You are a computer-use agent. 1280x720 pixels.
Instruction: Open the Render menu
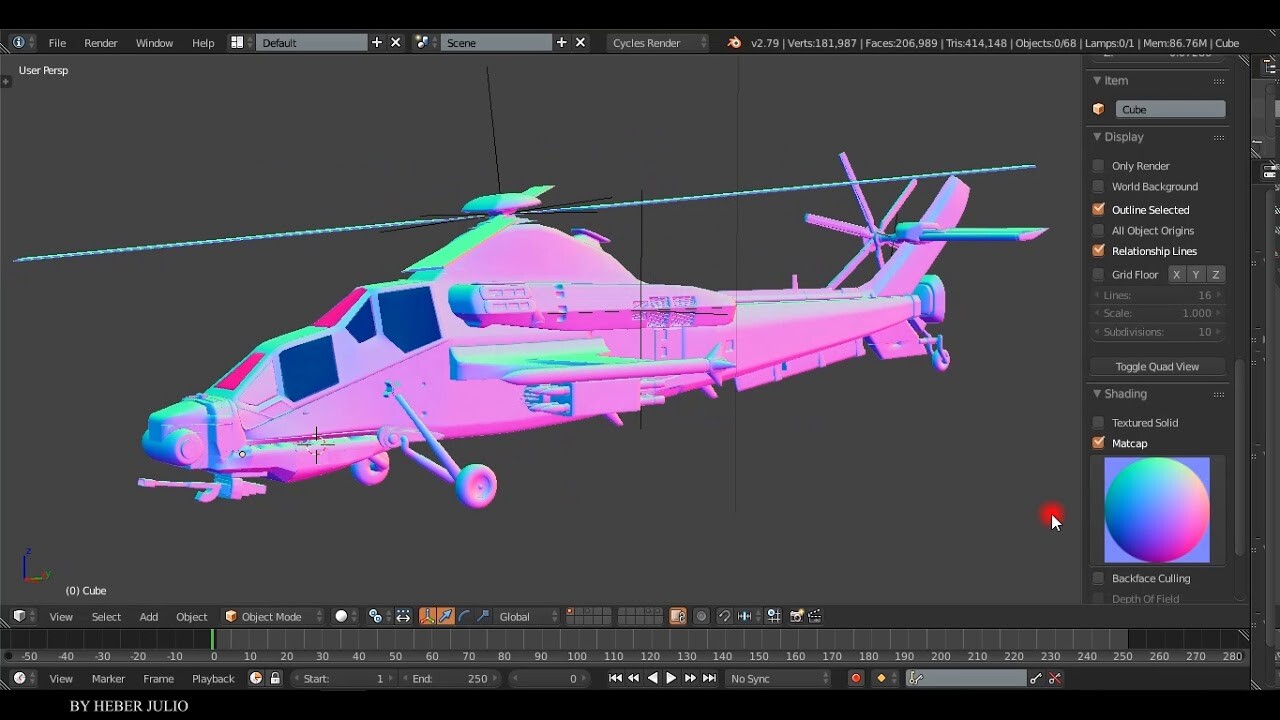(x=100, y=42)
